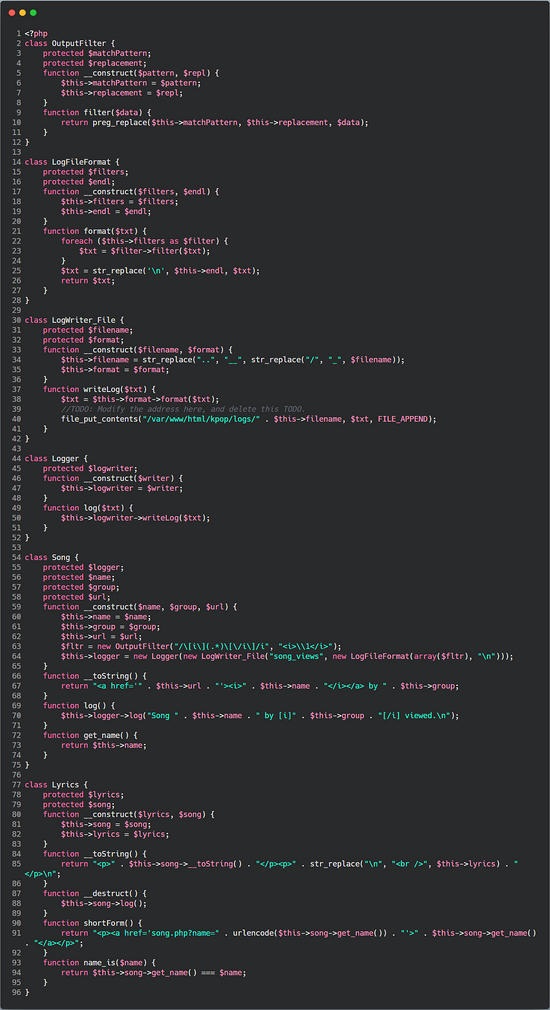
Task: Click 'protected $filters;' property line
Action: click(86, 172)
